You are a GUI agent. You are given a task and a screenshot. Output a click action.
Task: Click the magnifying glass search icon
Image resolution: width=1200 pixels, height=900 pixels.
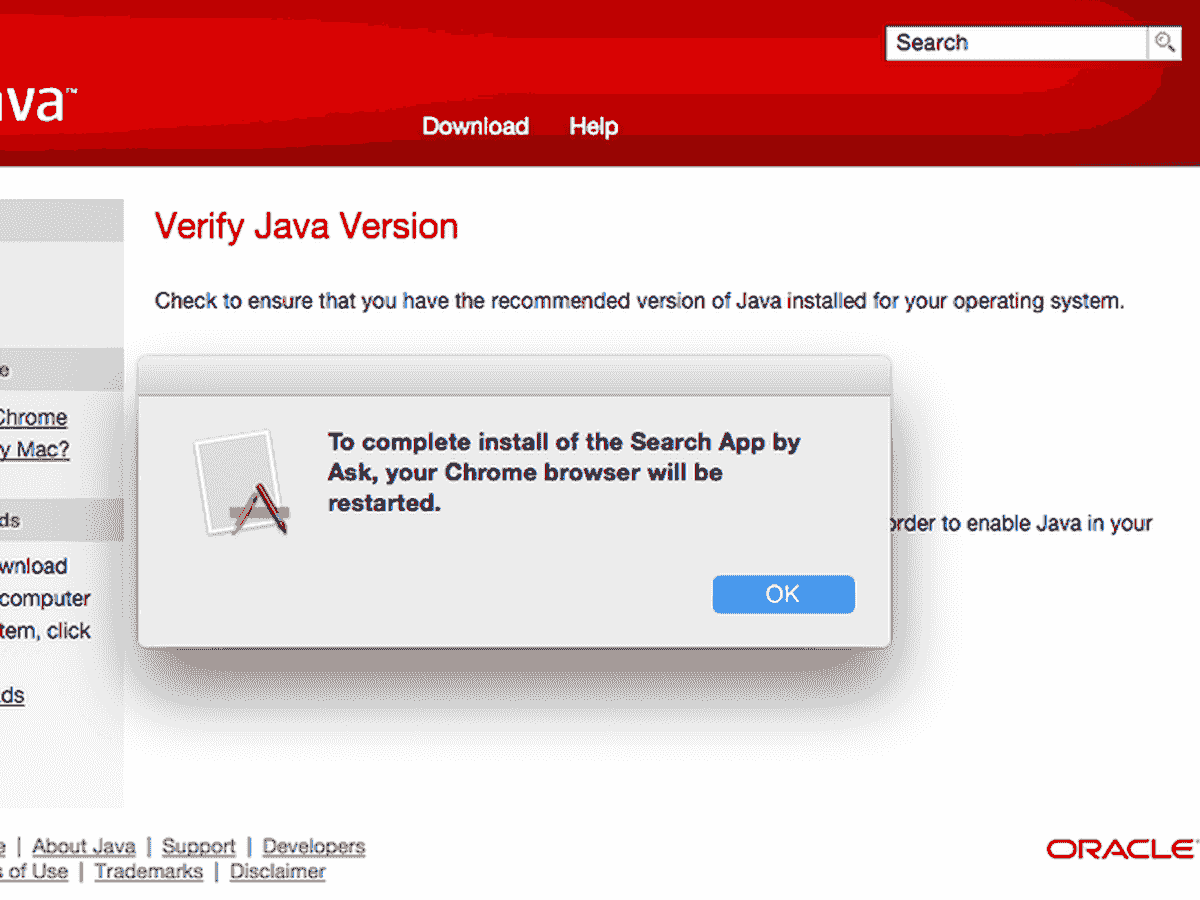pyautogui.click(x=1165, y=43)
